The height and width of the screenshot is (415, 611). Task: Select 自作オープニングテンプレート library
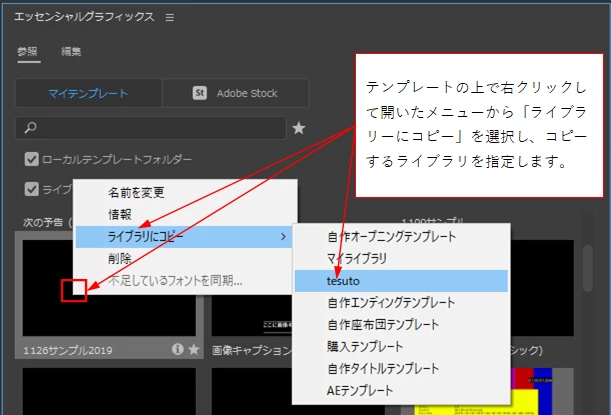[x=401, y=237]
